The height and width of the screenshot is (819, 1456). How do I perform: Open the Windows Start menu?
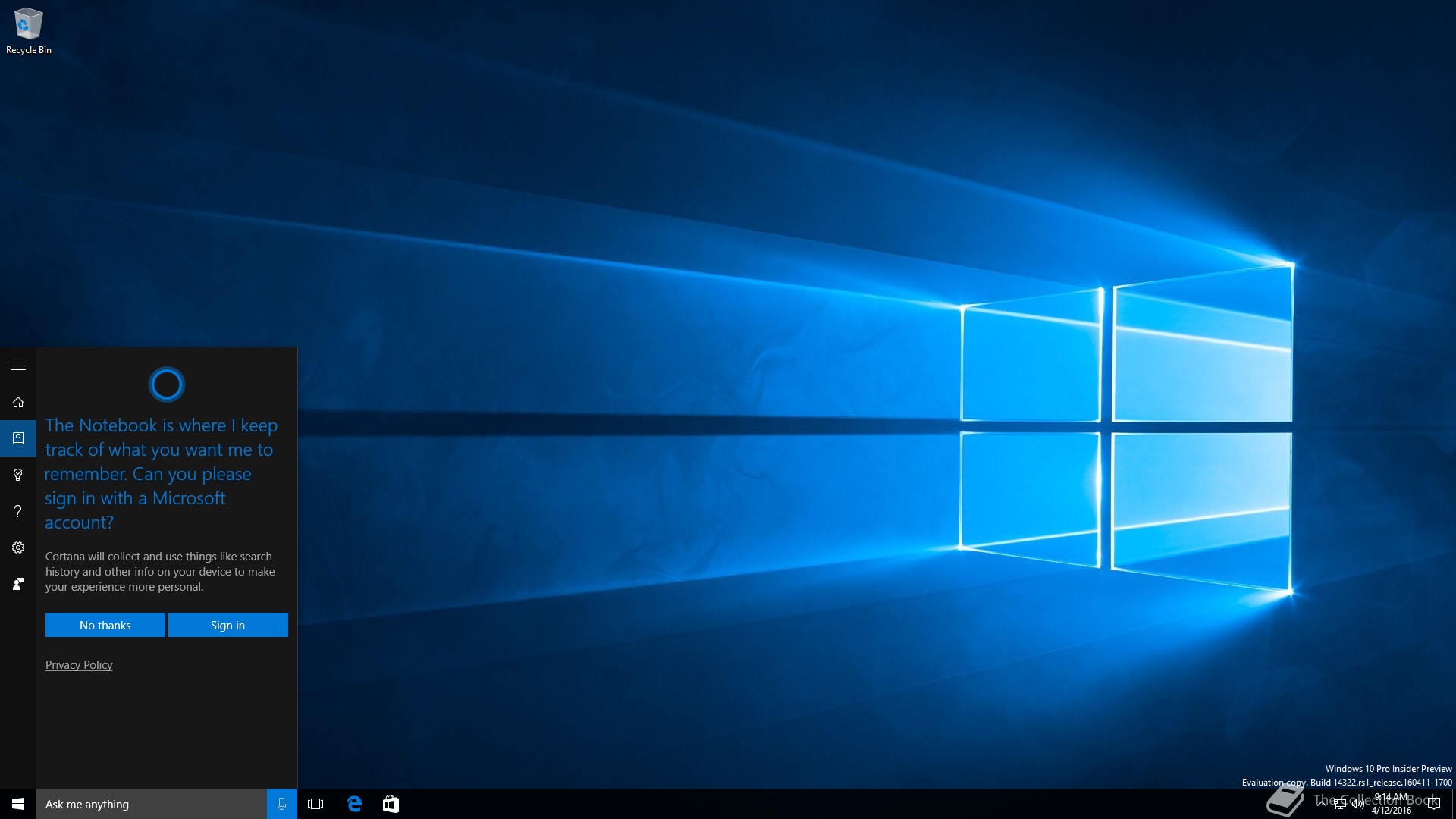18,804
